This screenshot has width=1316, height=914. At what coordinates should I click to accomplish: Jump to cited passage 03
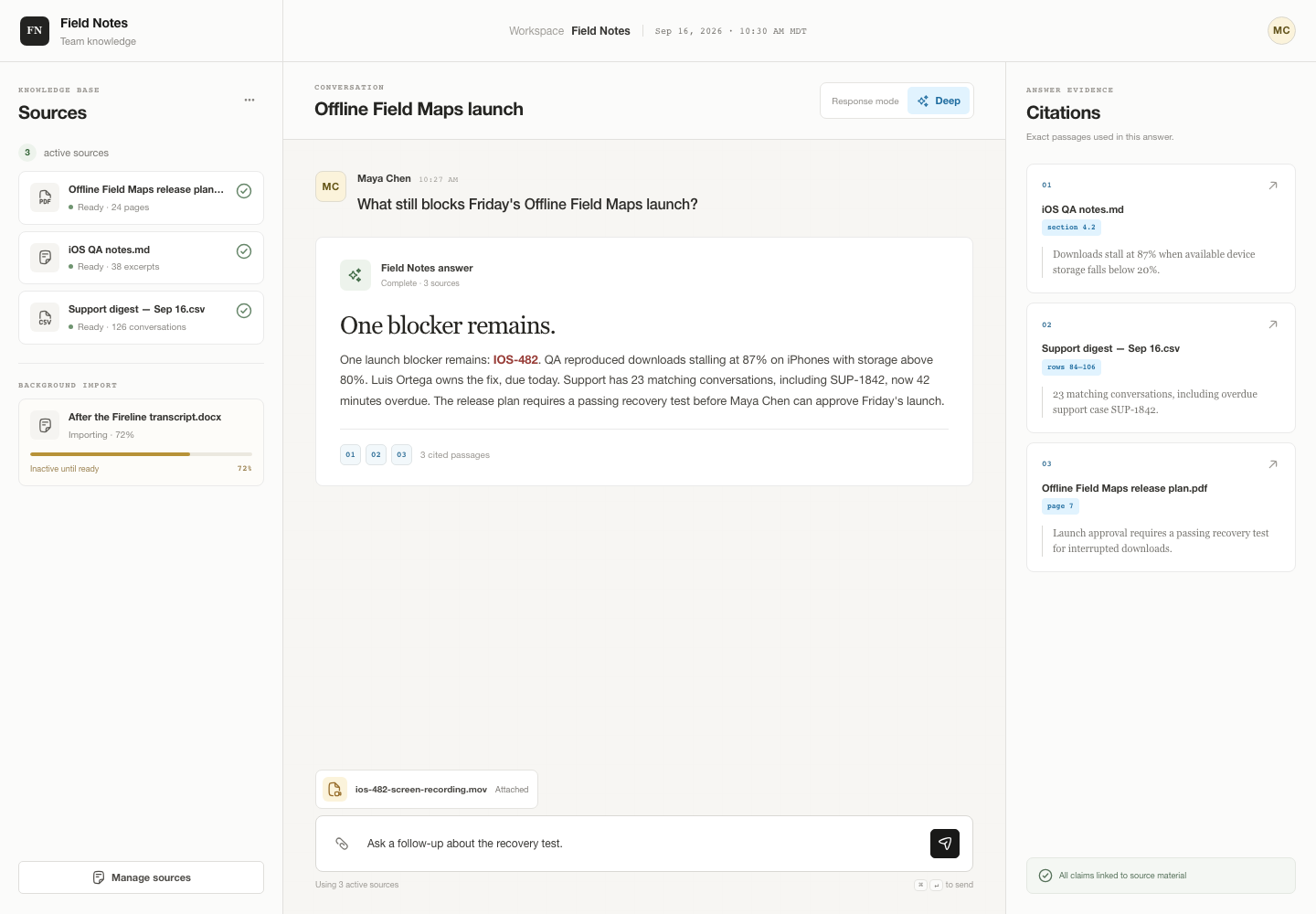coord(401,454)
